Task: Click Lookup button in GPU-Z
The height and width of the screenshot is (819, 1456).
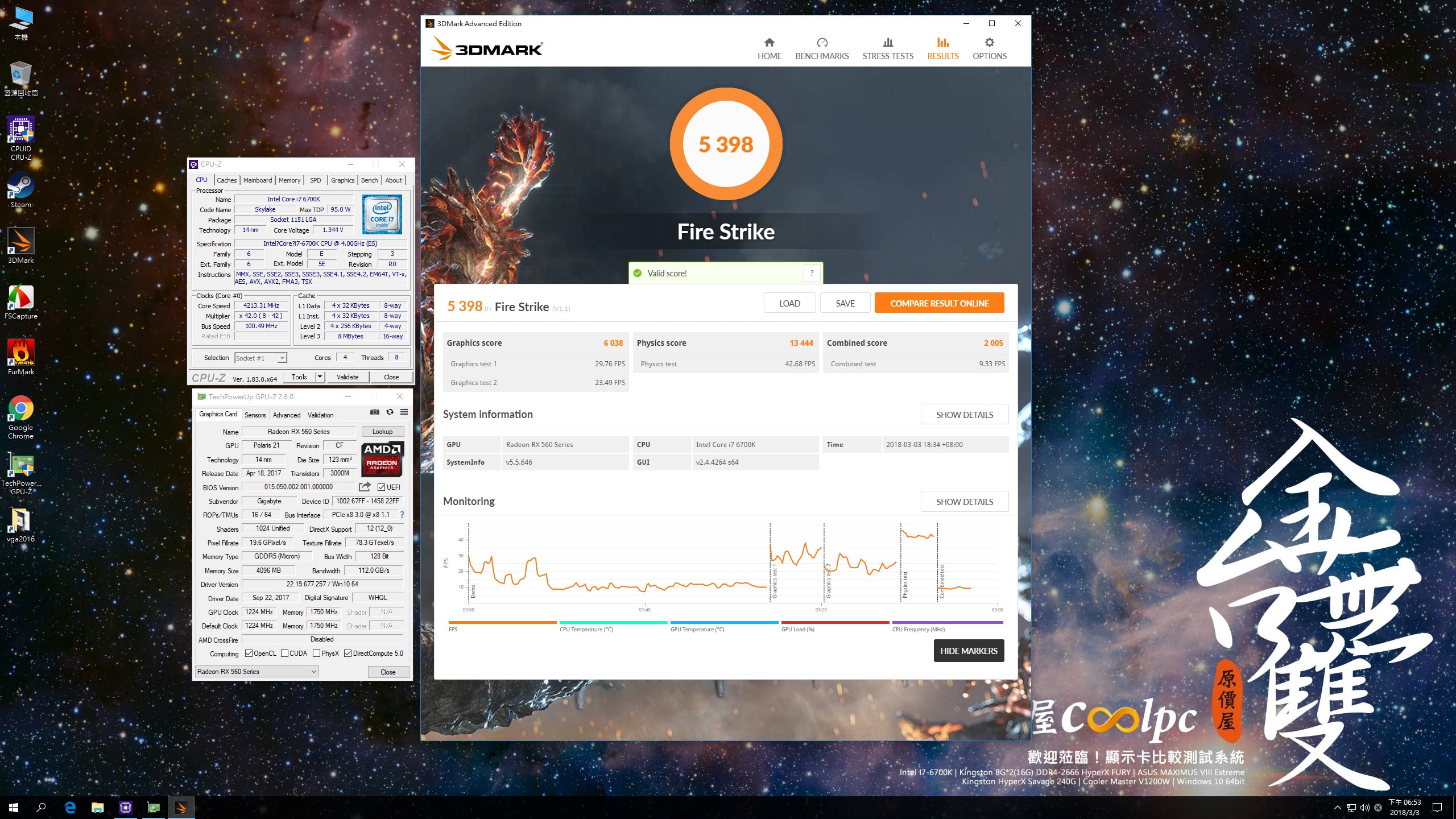Action: (382, 432)
